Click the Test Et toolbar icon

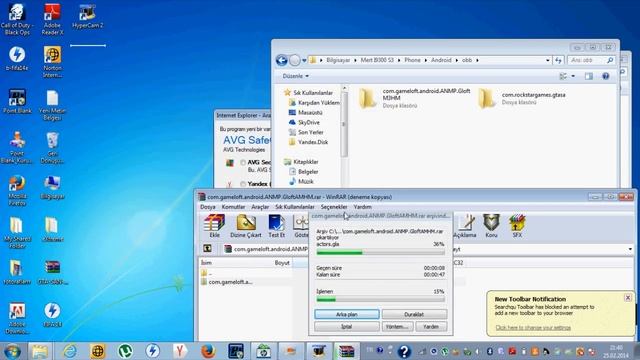click(x=276, y=226)
